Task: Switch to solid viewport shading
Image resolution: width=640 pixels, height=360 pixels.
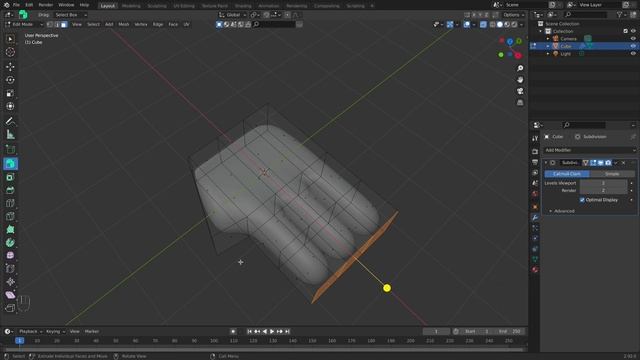Action: tap(500, 24)
